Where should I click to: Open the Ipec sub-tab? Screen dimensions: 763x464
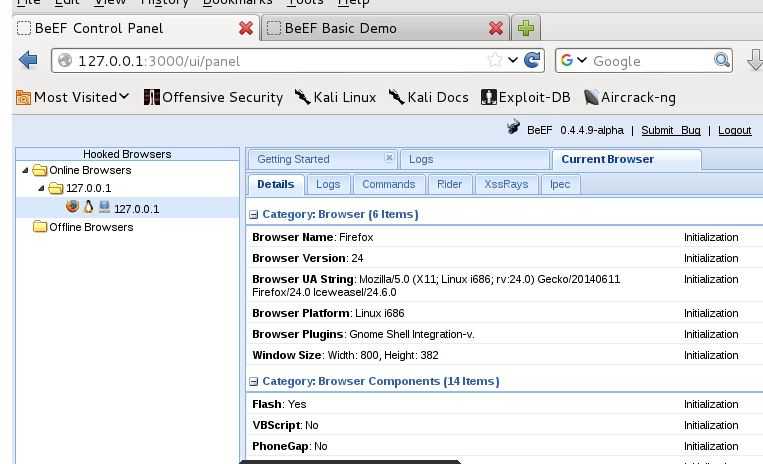pos(560,184)
